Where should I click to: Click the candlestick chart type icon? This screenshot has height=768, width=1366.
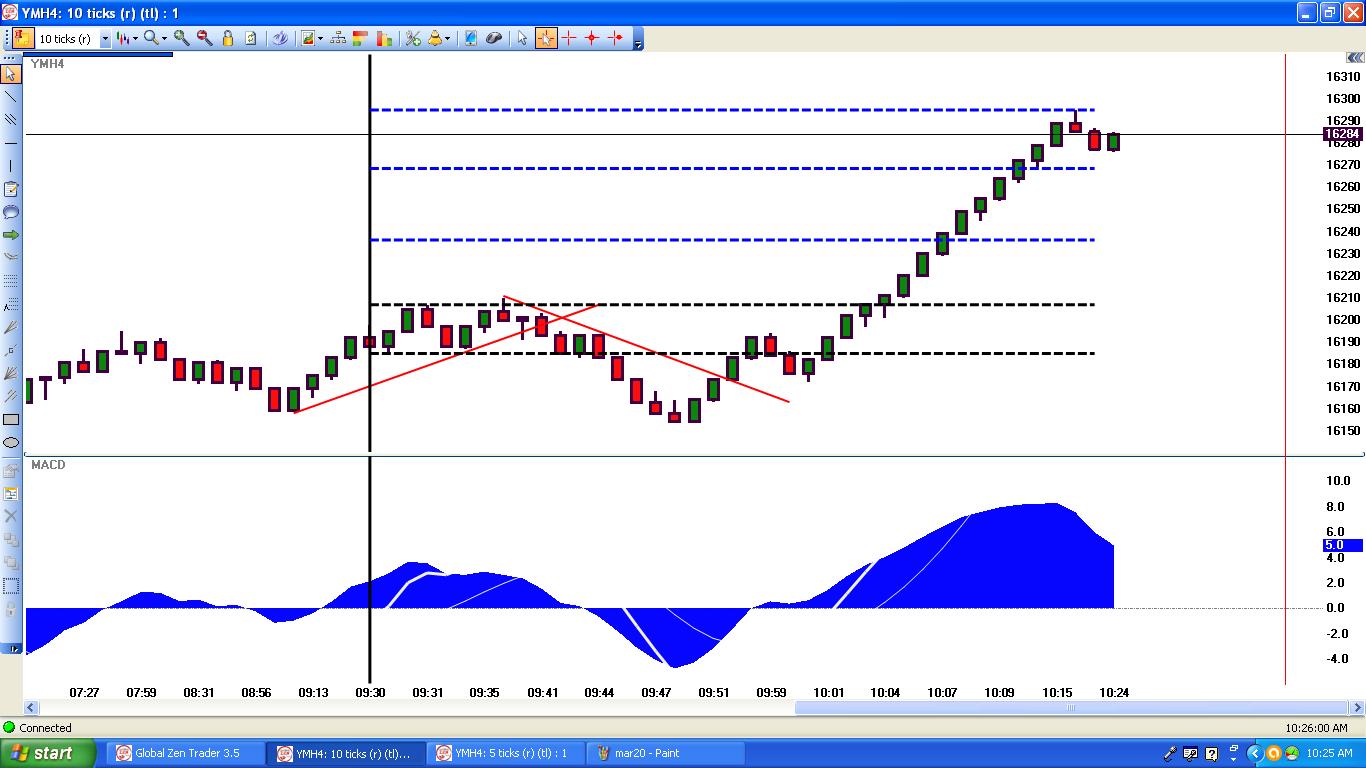tap(123, 38)
